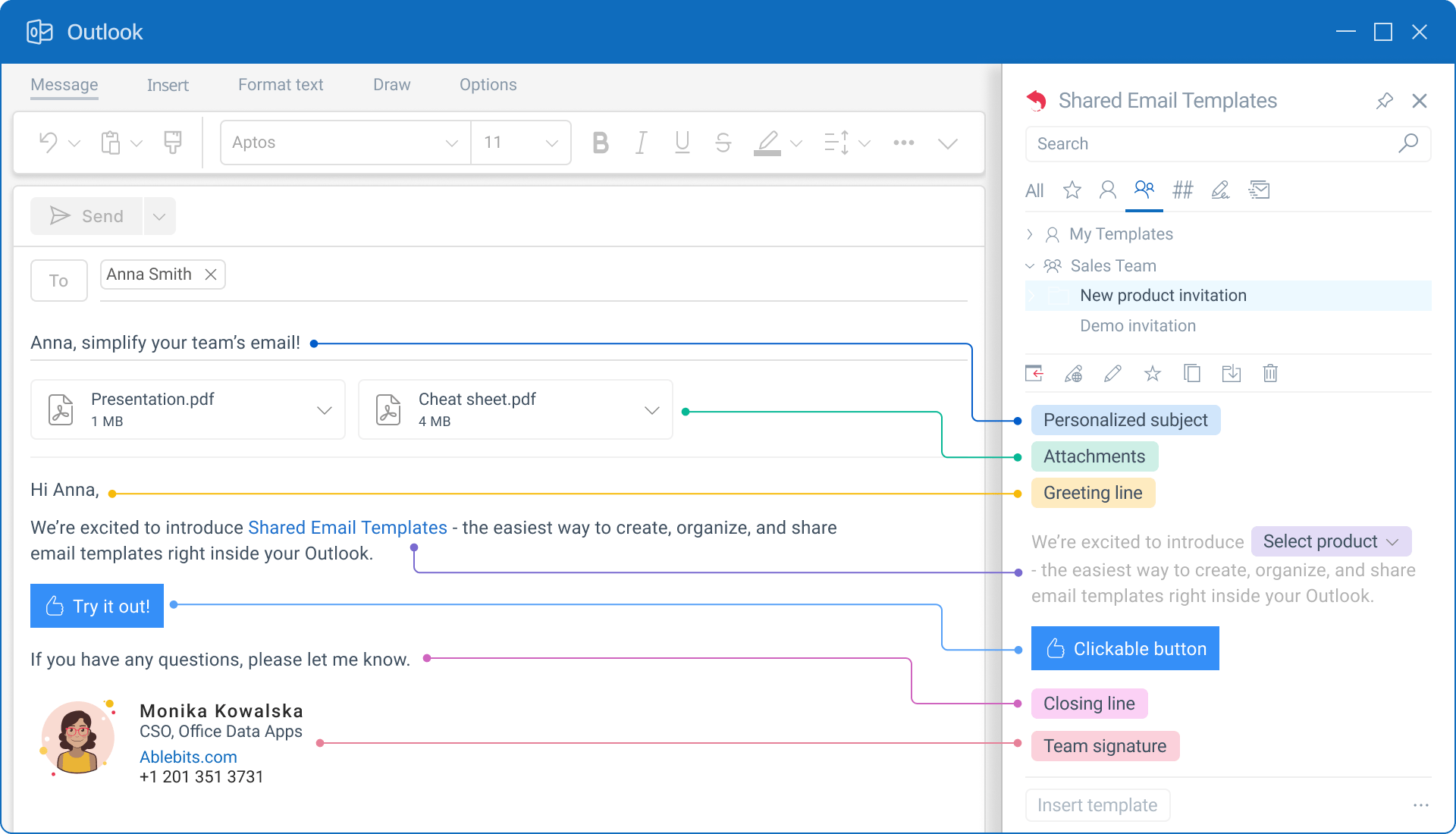
Task: Collapse the Sales Team folder
Action: (x=1030, y=266)
